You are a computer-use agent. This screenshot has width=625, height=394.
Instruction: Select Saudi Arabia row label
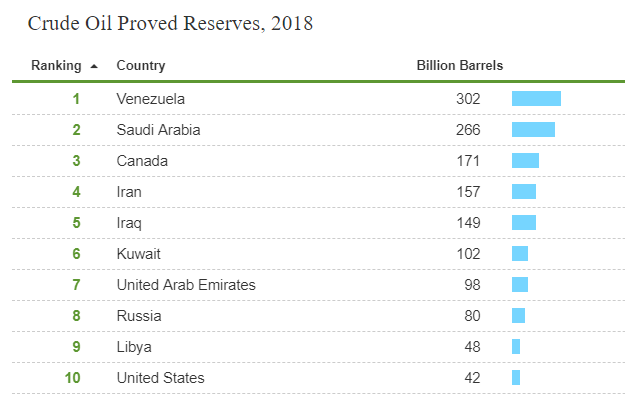point(158,130)
